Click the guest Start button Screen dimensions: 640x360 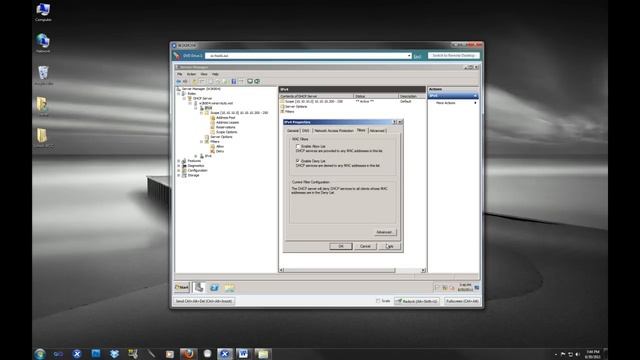click(x=182, y=287)
